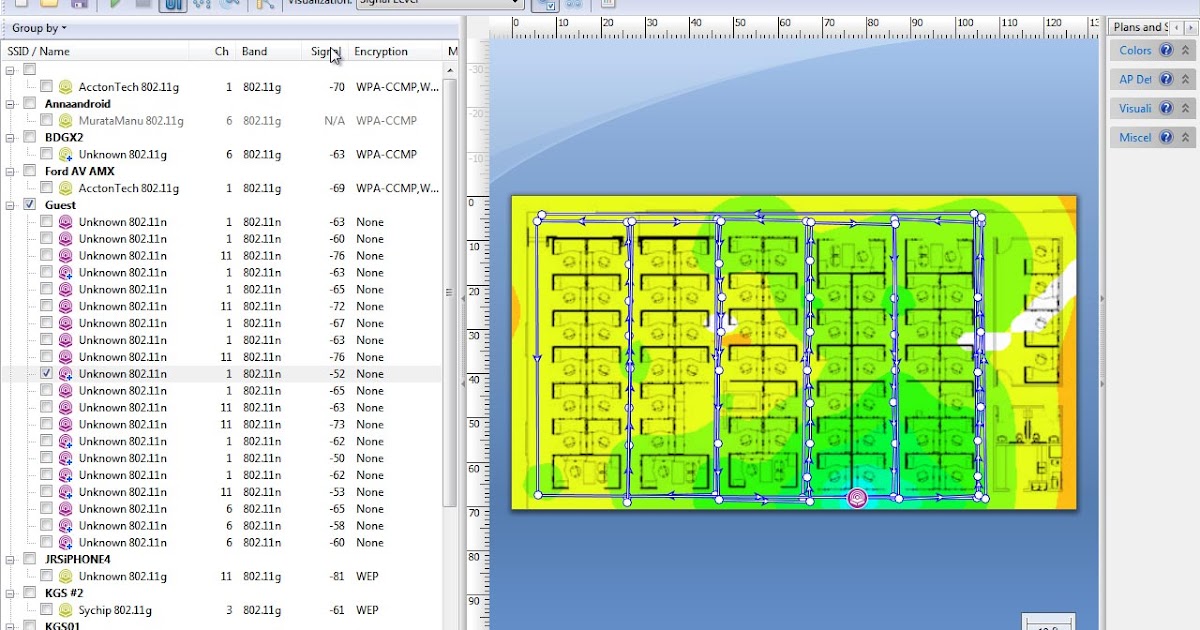Click the AP icon of the -50 Guest row

pyautogui.click(x=66, y=458)
